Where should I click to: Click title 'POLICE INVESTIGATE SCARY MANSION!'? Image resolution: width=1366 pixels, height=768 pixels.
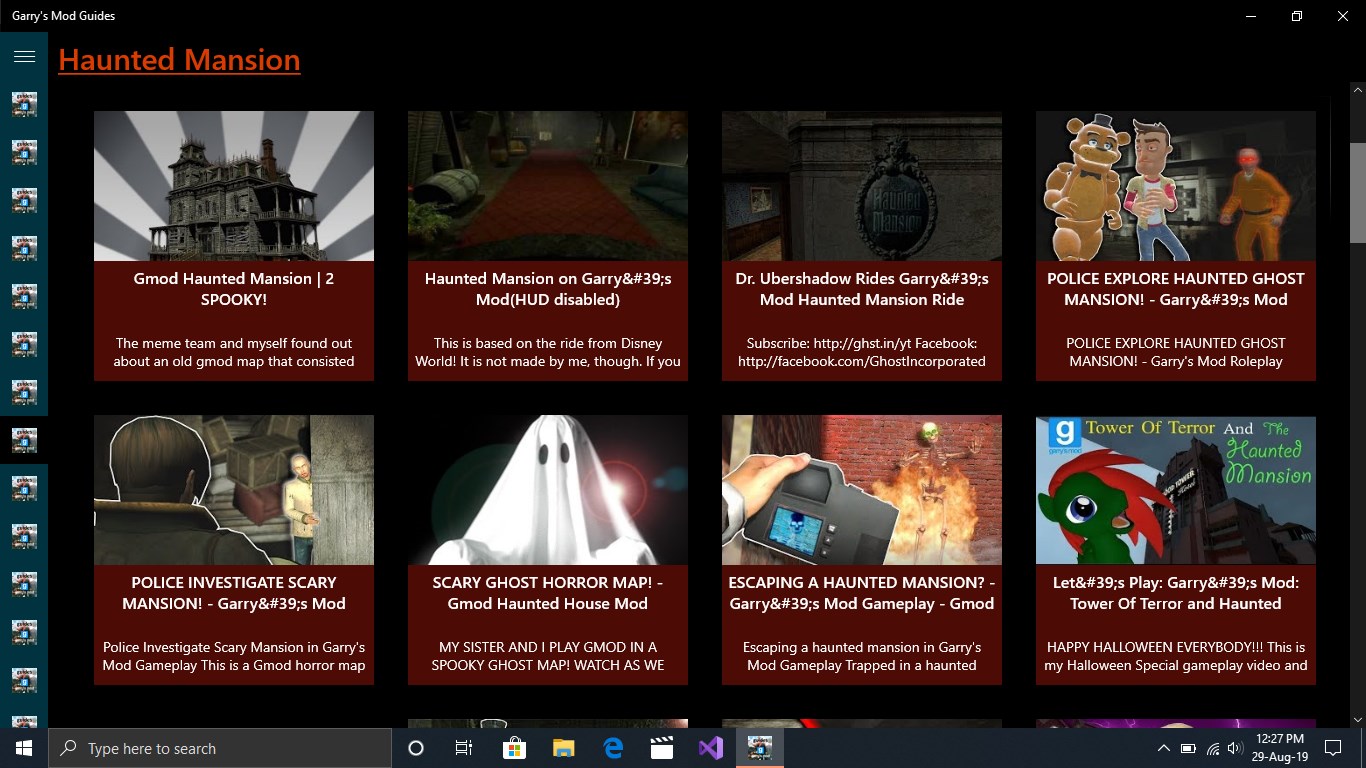tap(234, 593)
